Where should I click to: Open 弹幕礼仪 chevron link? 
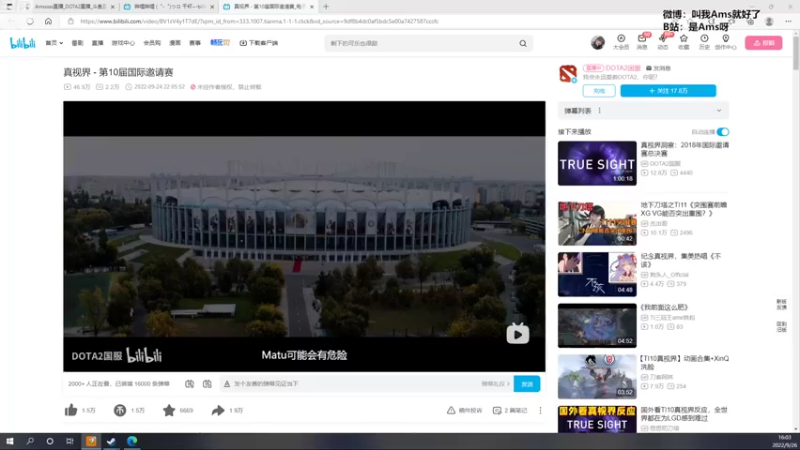495,384
